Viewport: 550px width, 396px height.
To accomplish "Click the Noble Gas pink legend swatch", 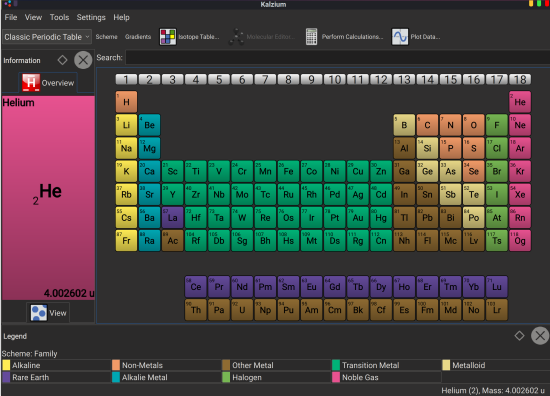I will [x=336, y=377].
